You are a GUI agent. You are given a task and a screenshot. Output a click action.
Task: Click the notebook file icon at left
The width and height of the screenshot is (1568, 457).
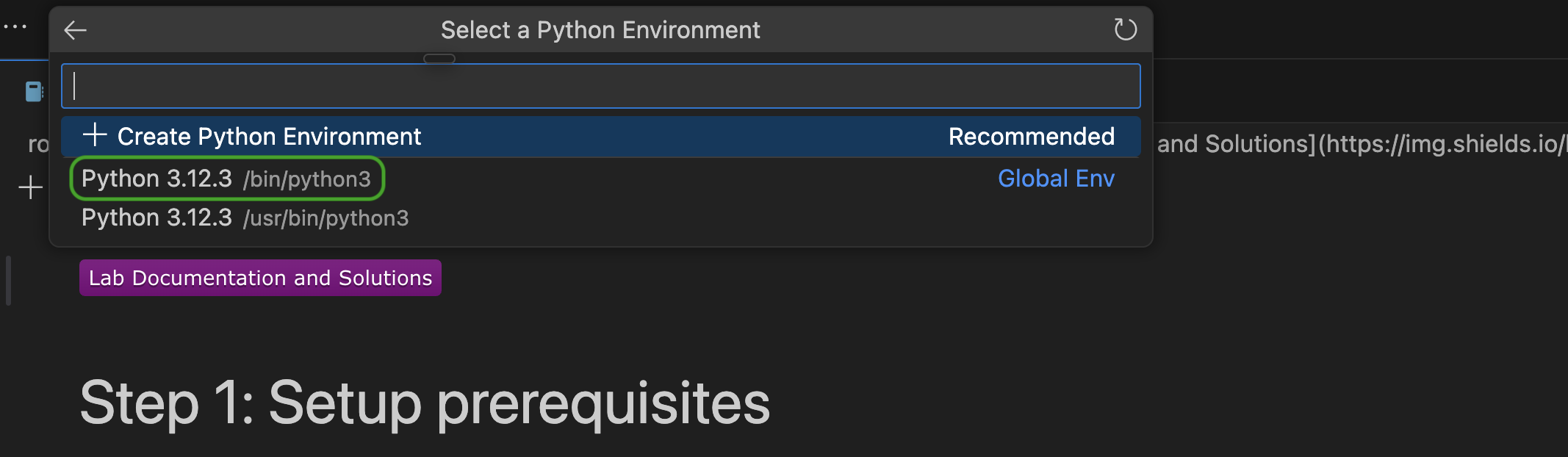click(34, 92)
